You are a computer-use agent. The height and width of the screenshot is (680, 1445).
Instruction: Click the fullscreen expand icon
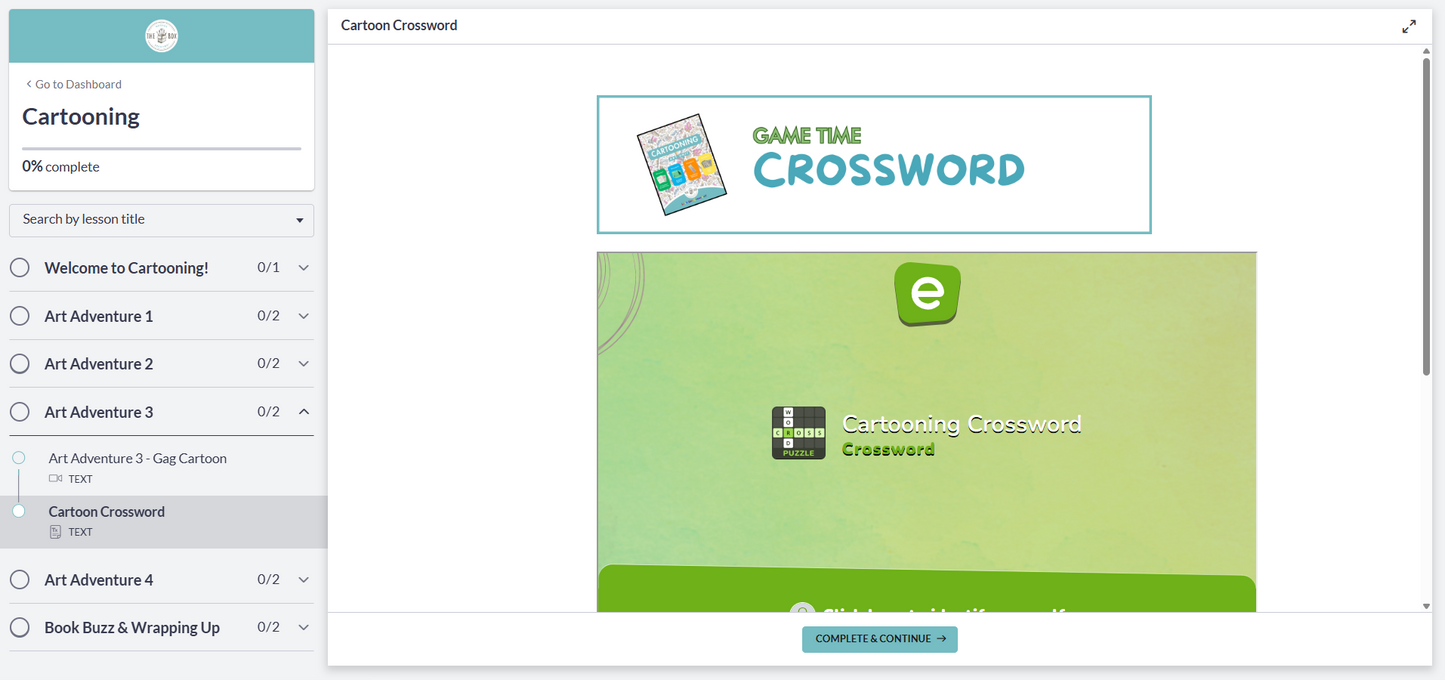tap(1408, 27)
